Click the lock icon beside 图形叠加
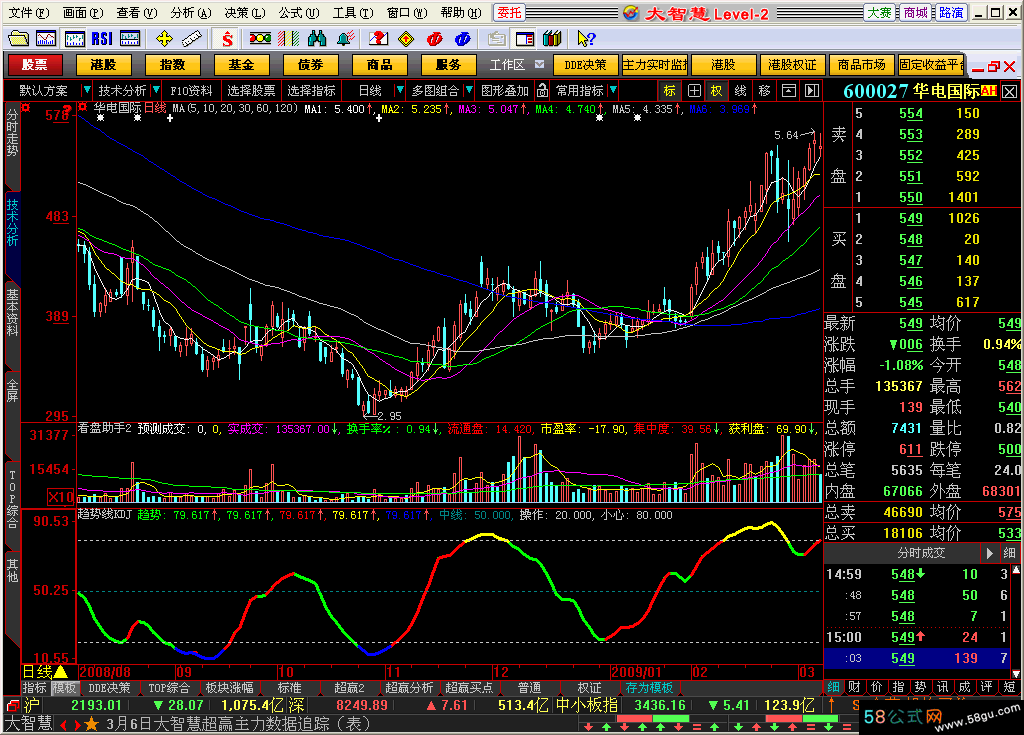 pyautogui.click(x=542, y=90)
